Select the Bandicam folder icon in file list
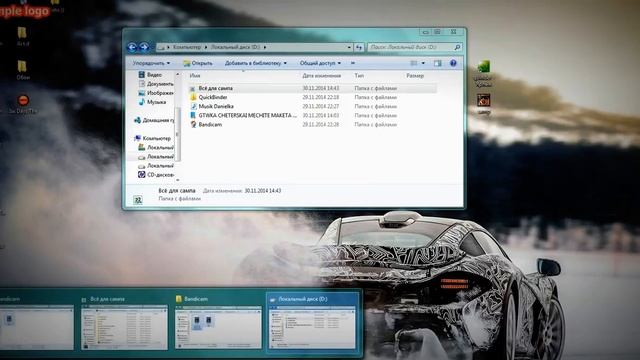Screen dimensions: 640x360 tap(193, 124)
